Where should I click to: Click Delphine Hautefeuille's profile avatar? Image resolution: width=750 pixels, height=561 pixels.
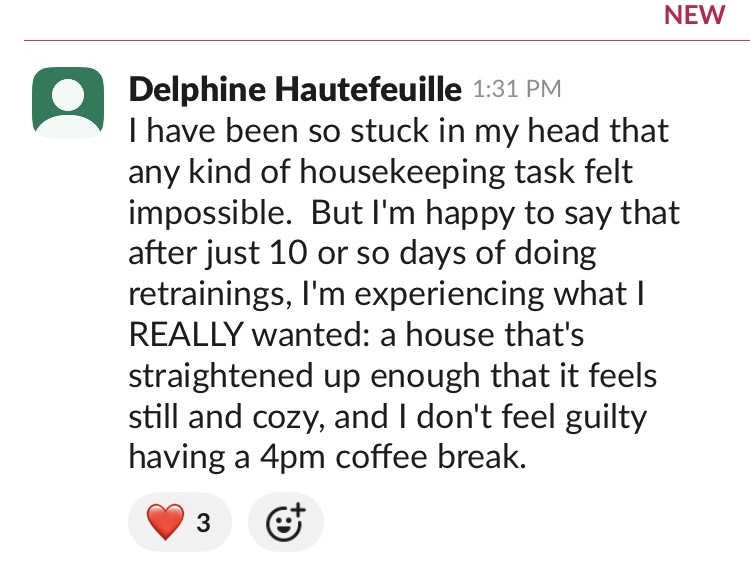[x=68, y=102]
